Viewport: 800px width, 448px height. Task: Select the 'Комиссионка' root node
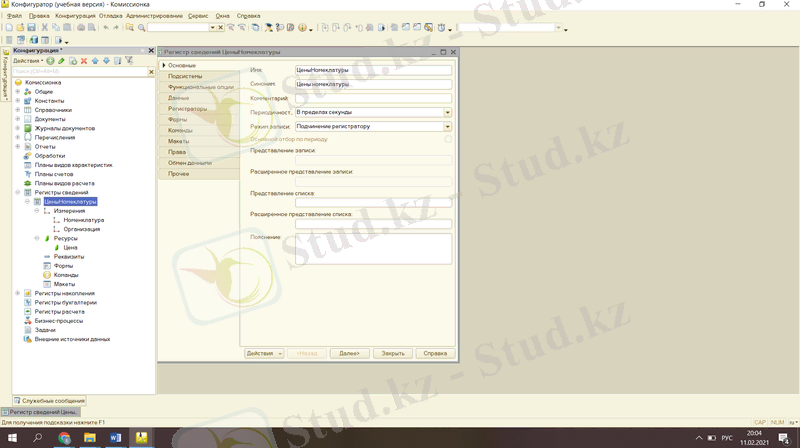[x=43, y=82]
